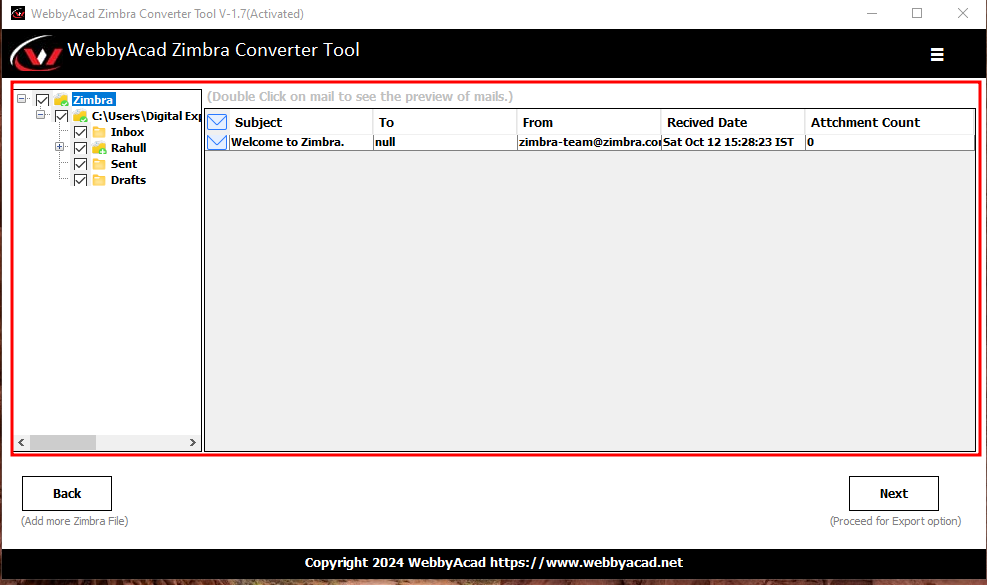Viewport: 987px width, 585px height.
Task: Uncheck the C:\Users\Digital path checkbox
Action: tap(61, 116)
